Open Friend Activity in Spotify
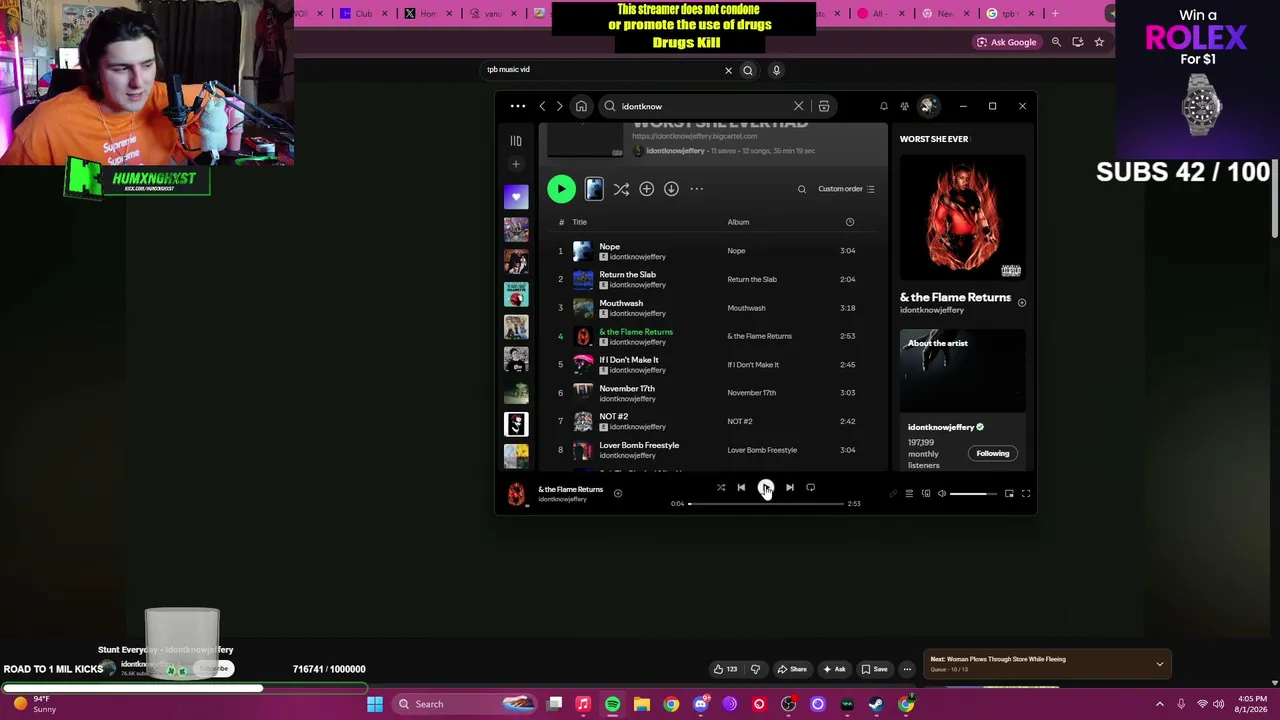Image resolution: width=1280 pixels, height=720 pixels. coord(905,106)
